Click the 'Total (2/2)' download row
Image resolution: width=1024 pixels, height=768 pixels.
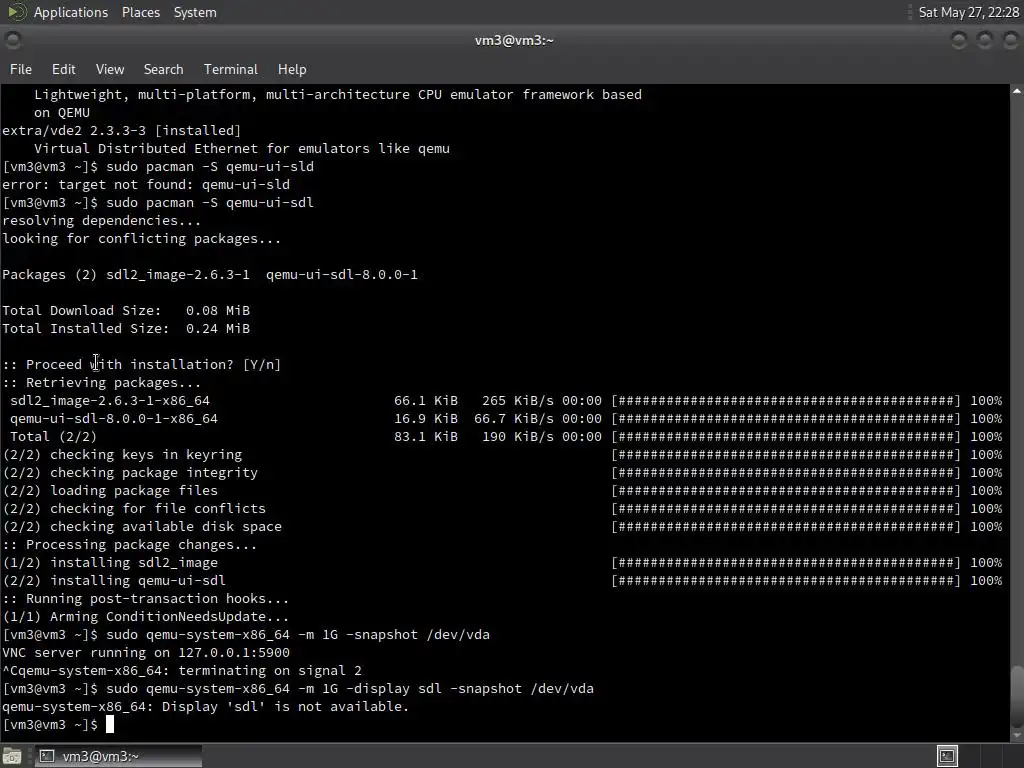point(505,437)
